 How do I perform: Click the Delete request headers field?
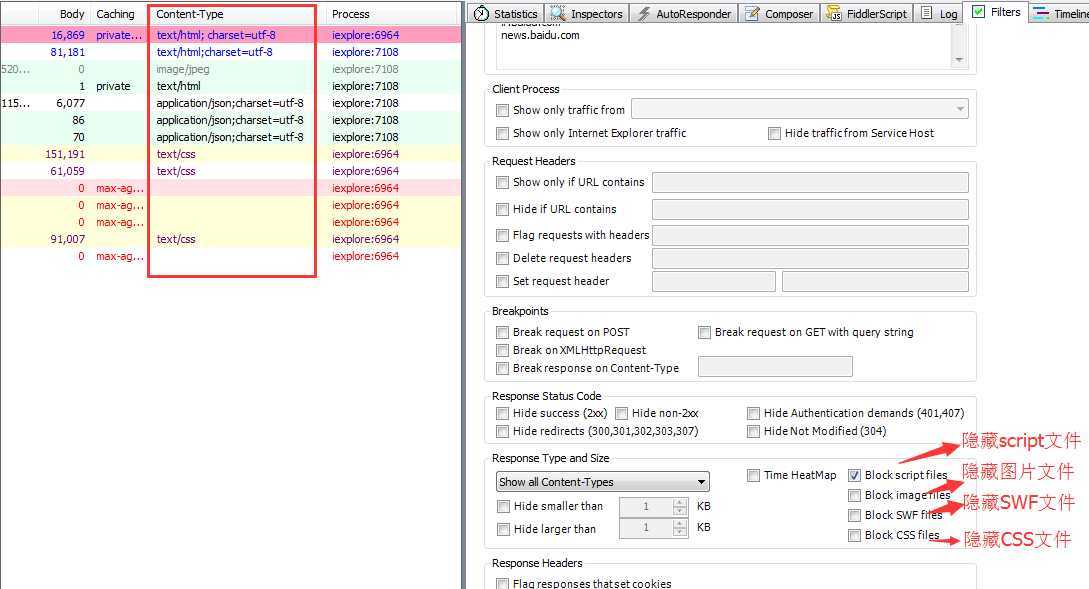tap(810, 258)
